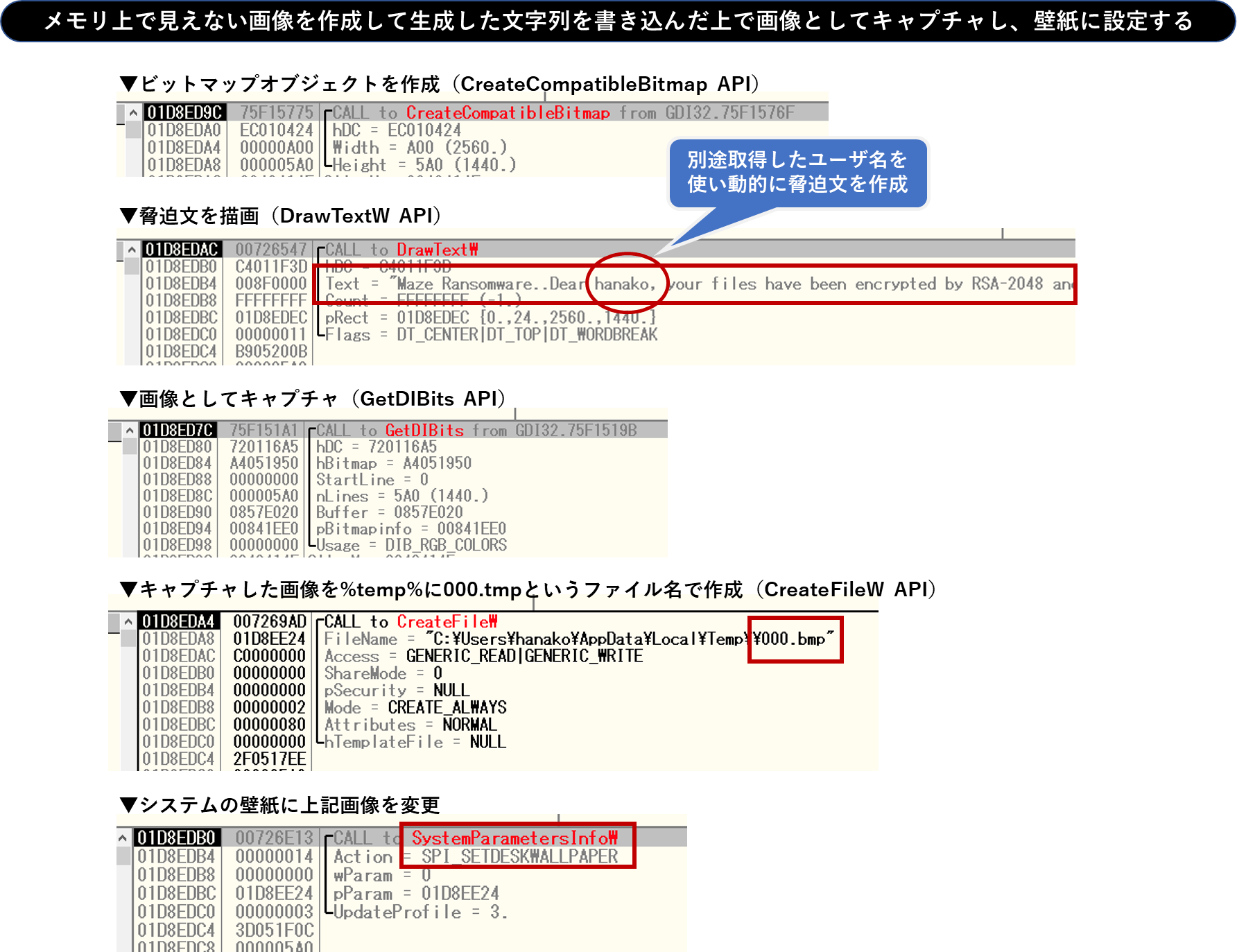Select the Mode = CREATE_ALWAYS line

pos(415,708)
